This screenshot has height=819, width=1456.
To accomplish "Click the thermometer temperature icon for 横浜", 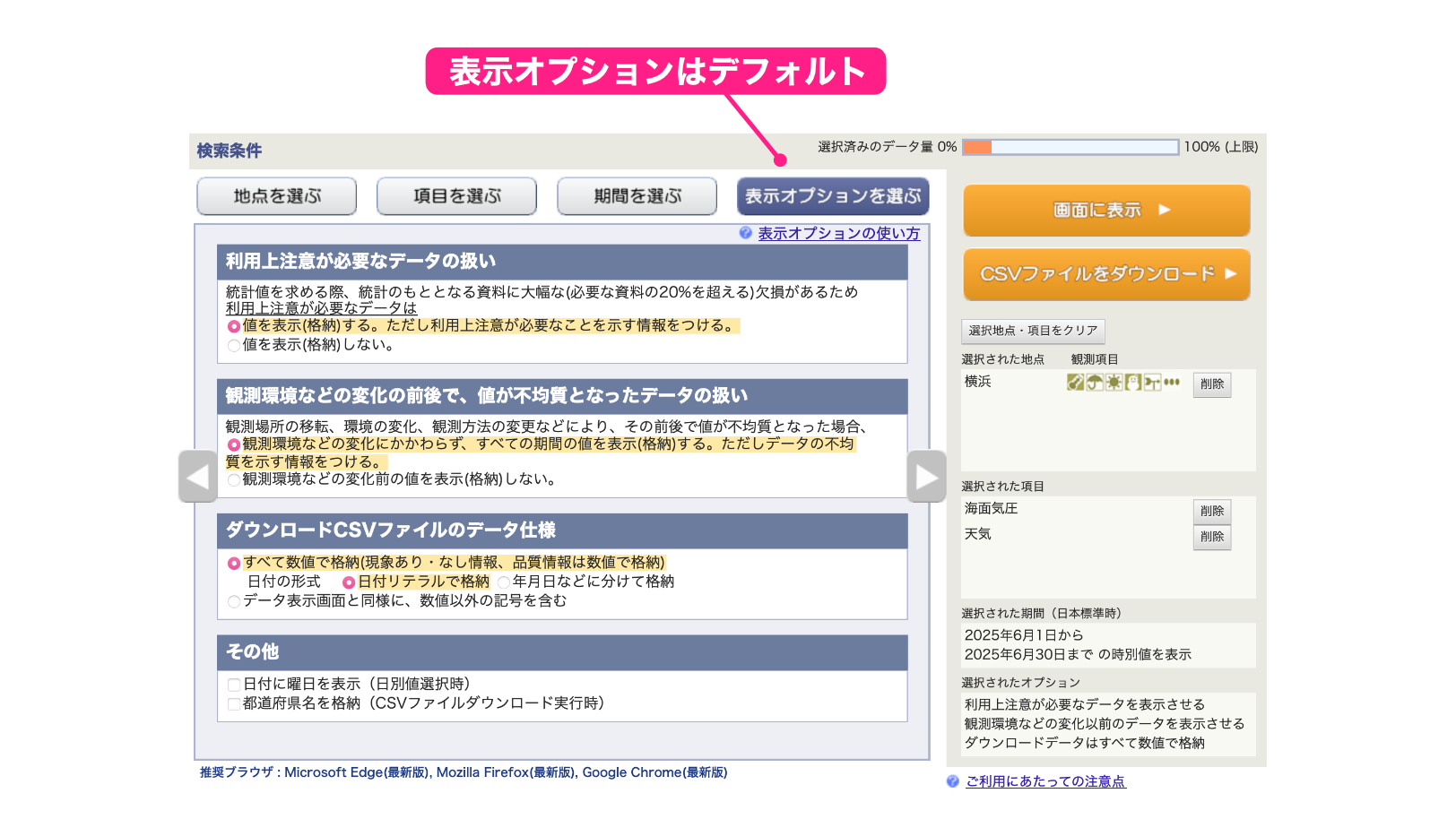I will 1076,383.
